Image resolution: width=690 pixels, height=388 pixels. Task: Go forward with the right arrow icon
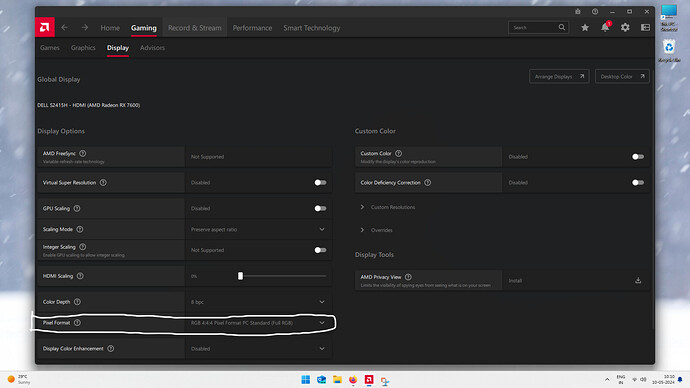(84, 28)
